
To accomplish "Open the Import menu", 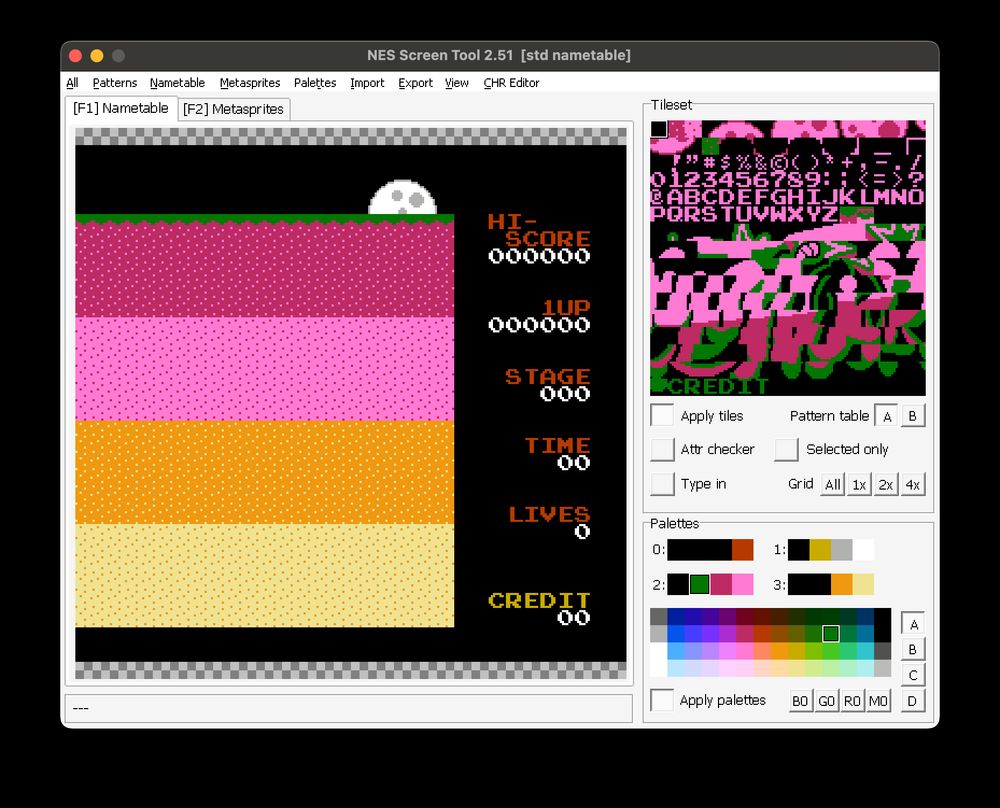I will point(367,83).
